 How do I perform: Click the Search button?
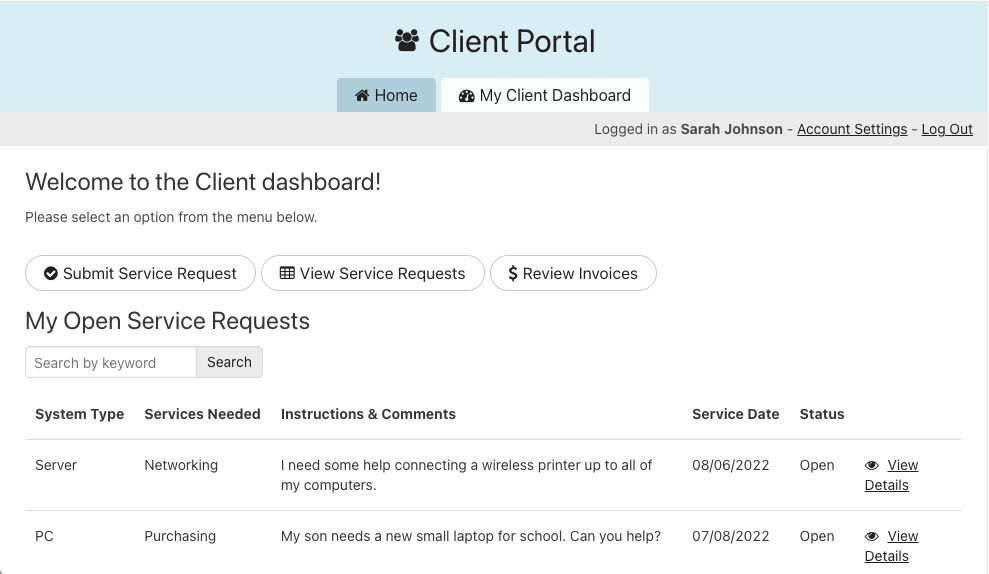(x=229, y=362)
